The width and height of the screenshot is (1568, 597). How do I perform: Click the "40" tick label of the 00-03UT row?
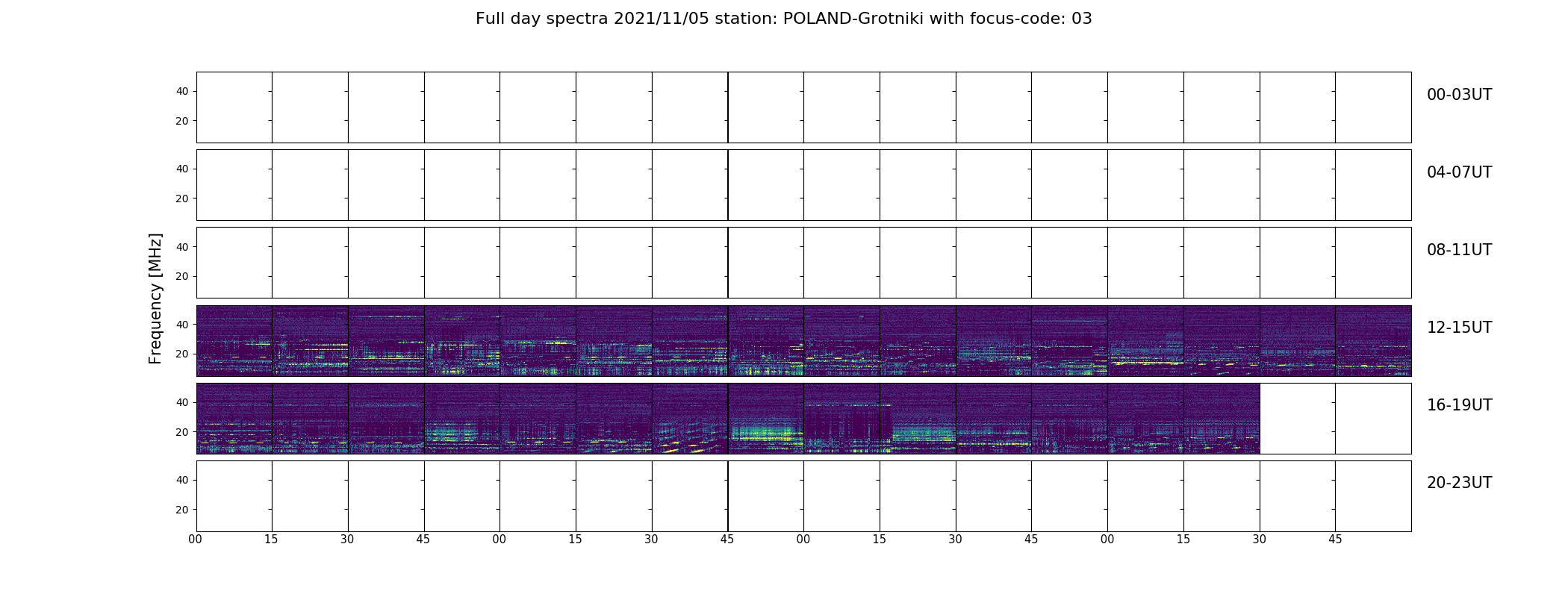[181, 91]
